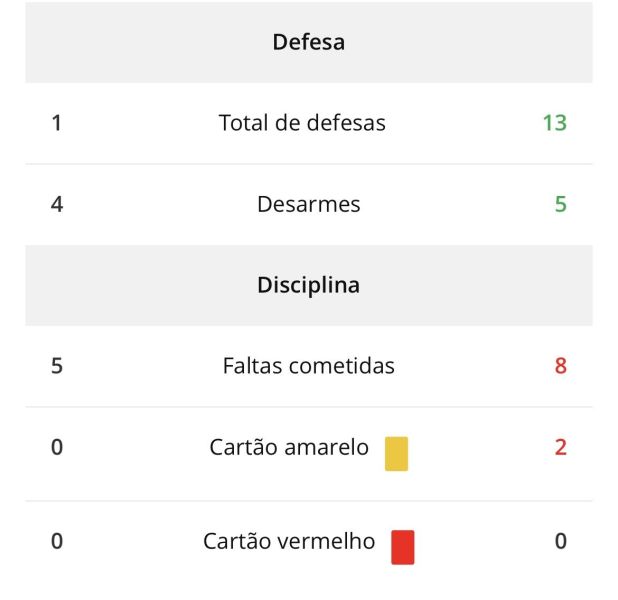Click the green 5 tackles value
The height and width of the screenshot is (600, 618).
[560, 204]
